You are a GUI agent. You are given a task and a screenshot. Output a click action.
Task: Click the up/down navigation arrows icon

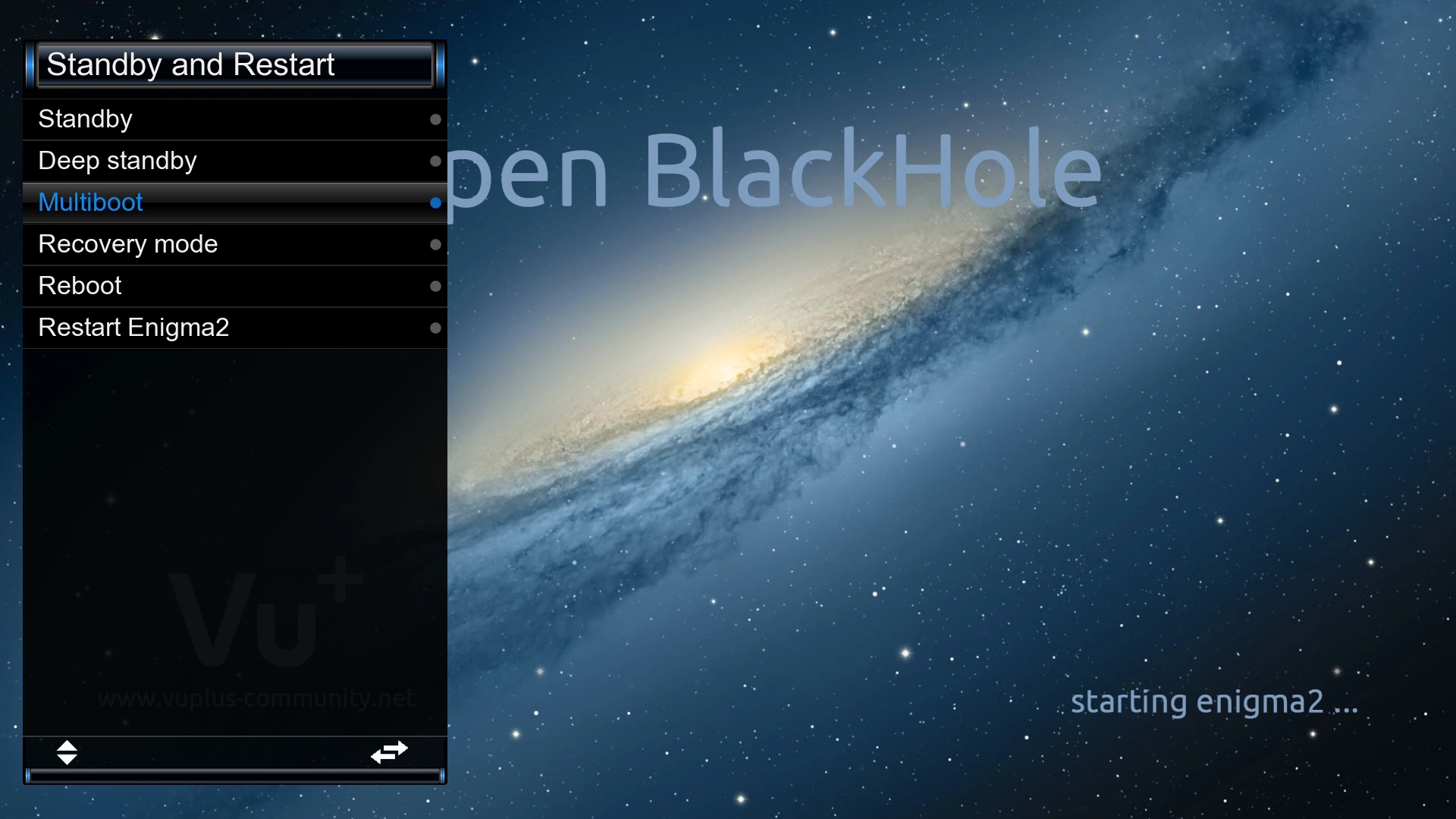tap(67, 752)
